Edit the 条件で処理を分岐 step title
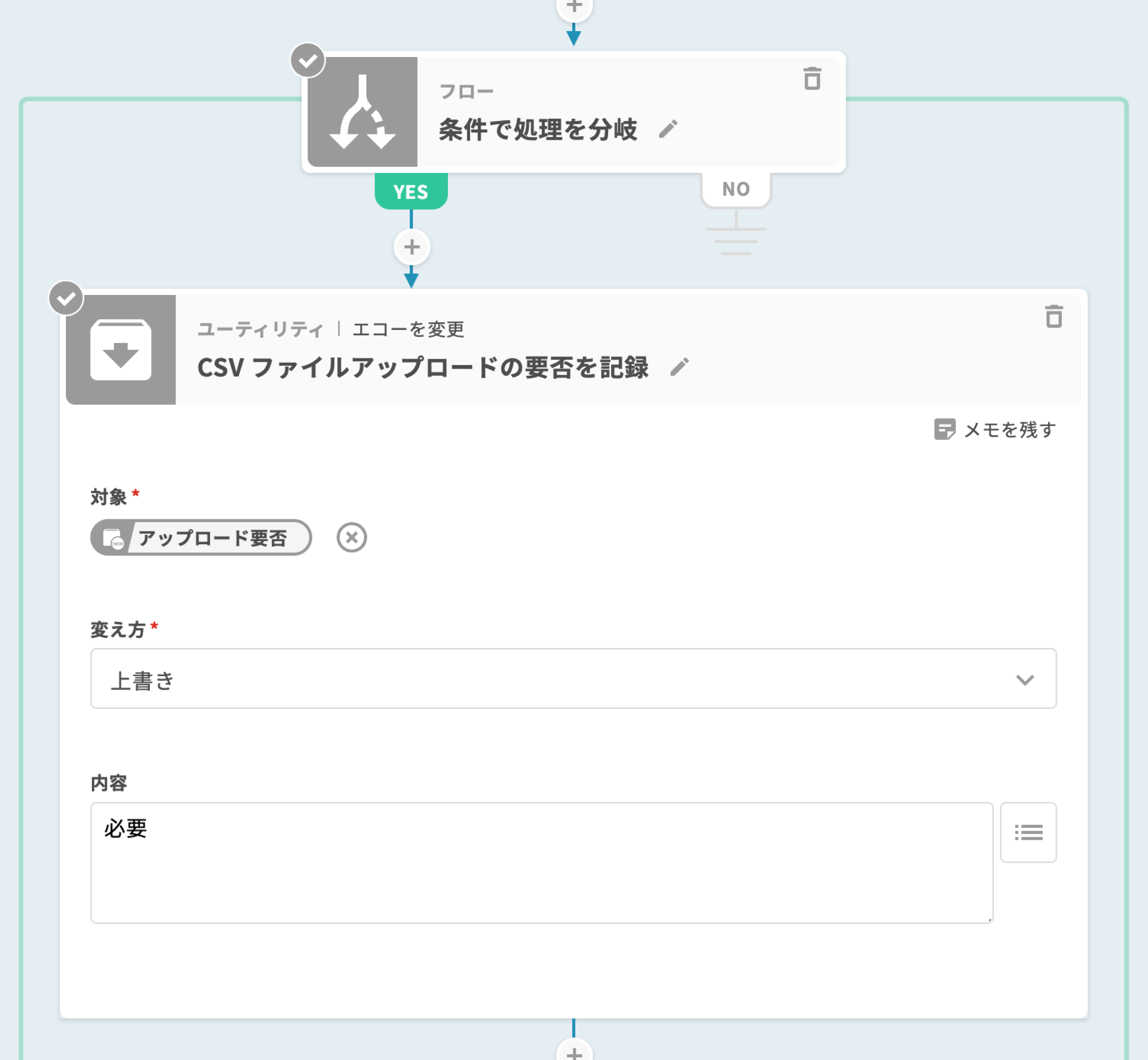The width and height of the screenshot is (1148, 1060). pyautogui.click(x=668, y=129)
